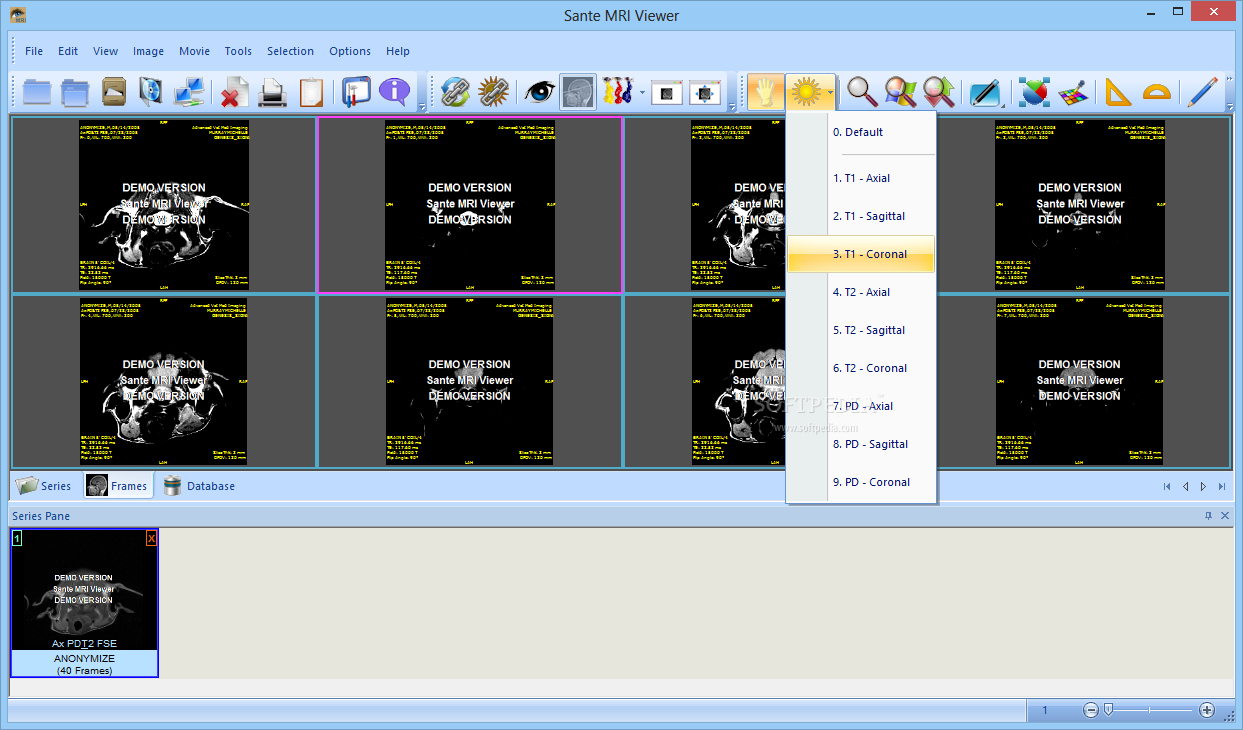Open the dropdown arrow beside people figures icon
This screenshot has height=730, width=1243.
642,92
